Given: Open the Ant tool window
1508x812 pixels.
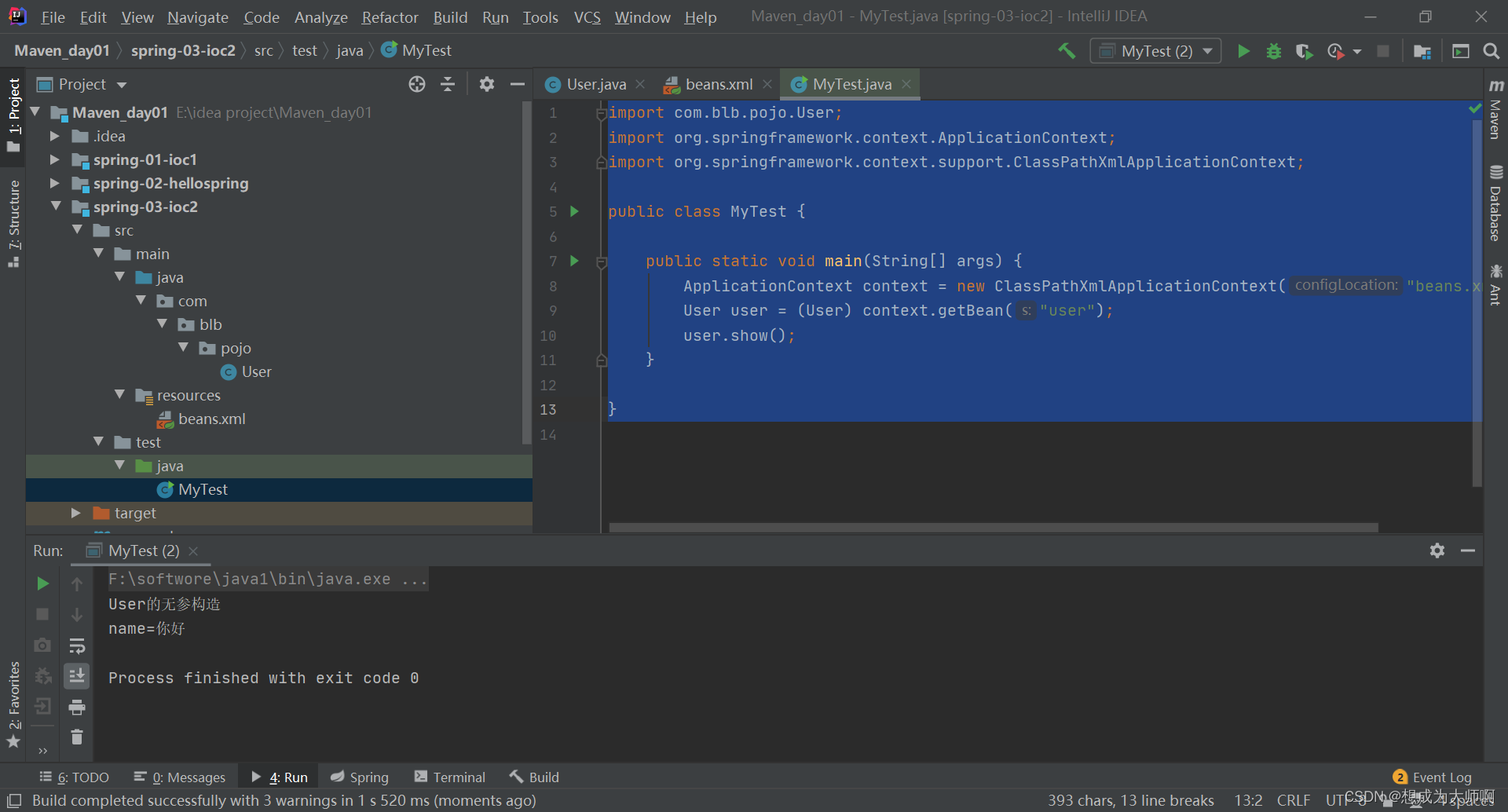Looking at the screenshot, I should coord(1495,285).
